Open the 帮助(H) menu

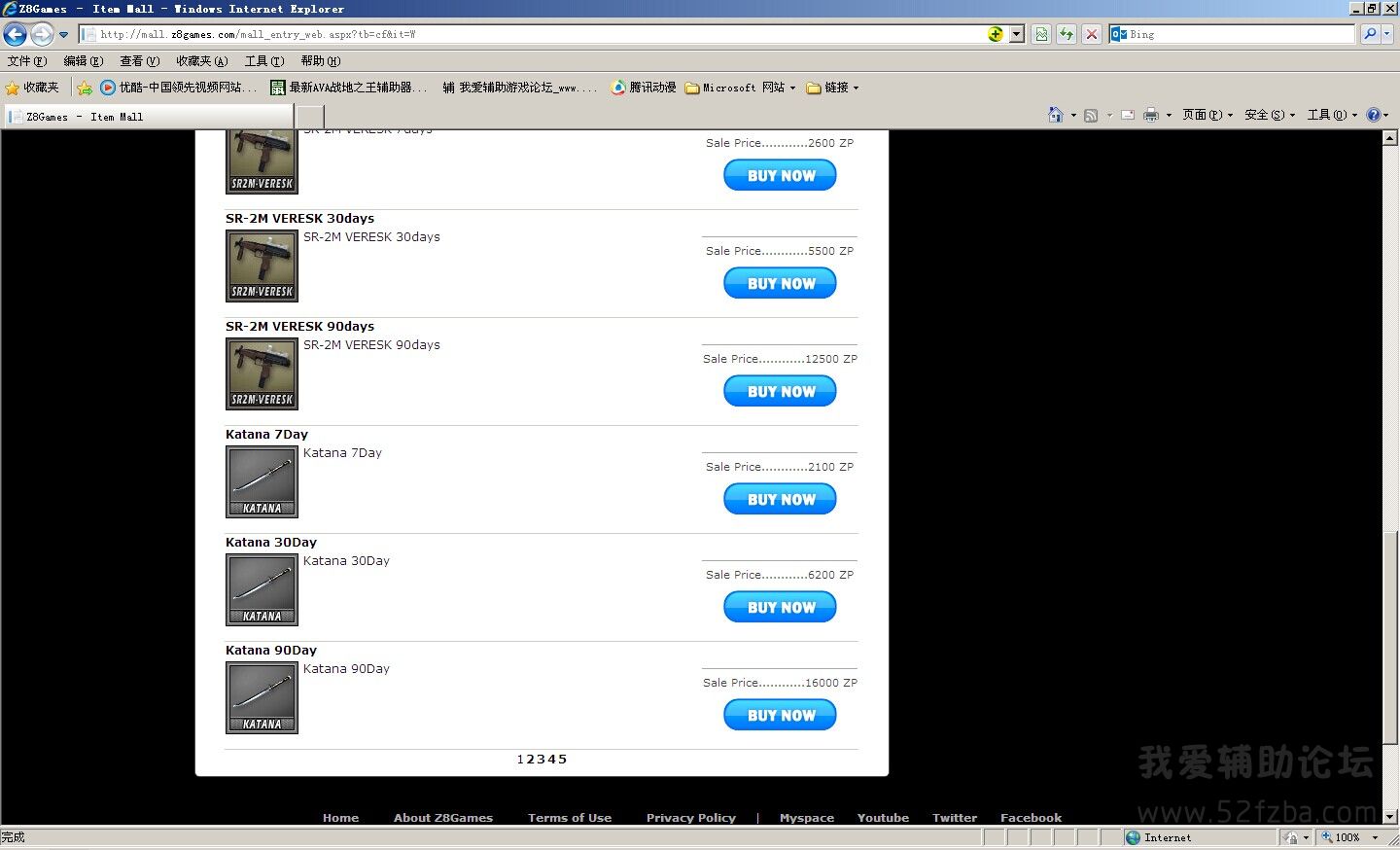pos(321,61)
